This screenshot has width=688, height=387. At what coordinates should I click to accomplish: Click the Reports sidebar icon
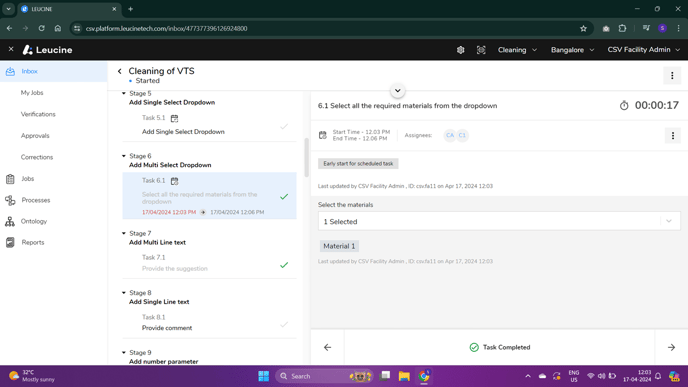10,242
